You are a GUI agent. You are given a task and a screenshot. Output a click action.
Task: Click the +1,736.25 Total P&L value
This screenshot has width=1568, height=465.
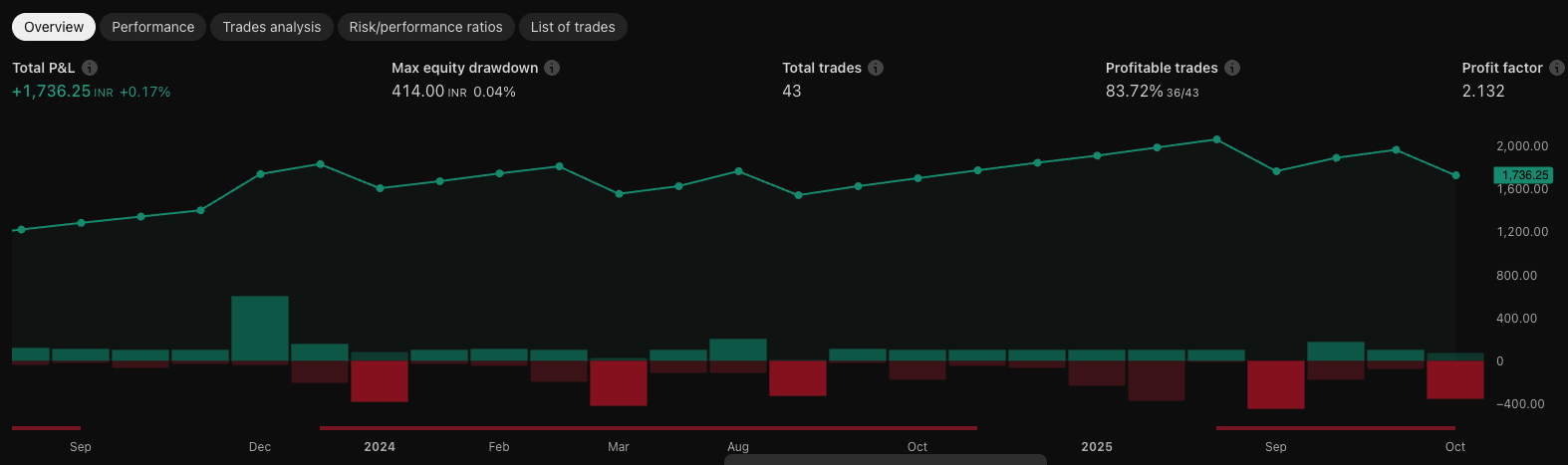pyautogui.click(x=51, y=91)
